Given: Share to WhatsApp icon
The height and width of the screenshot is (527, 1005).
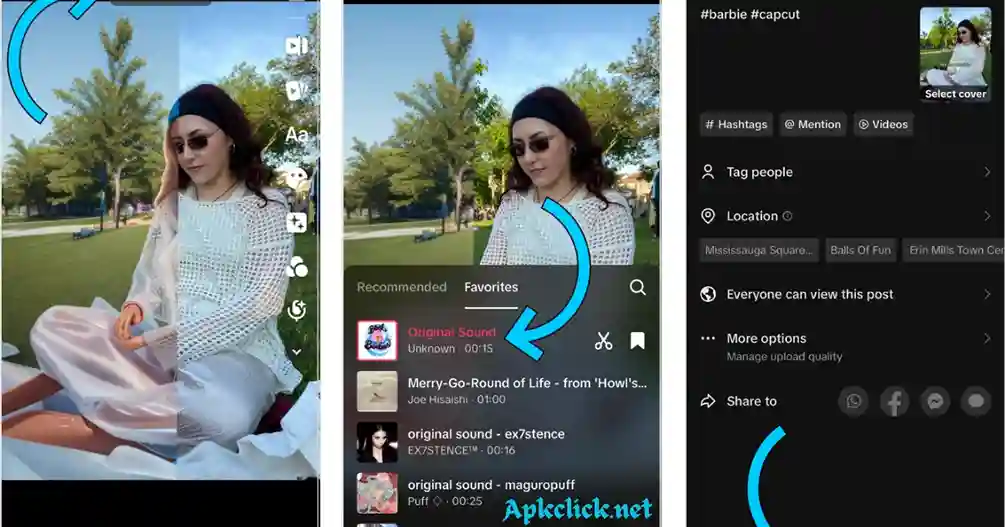Looking at the screenshot, I should tap(853, 401).
